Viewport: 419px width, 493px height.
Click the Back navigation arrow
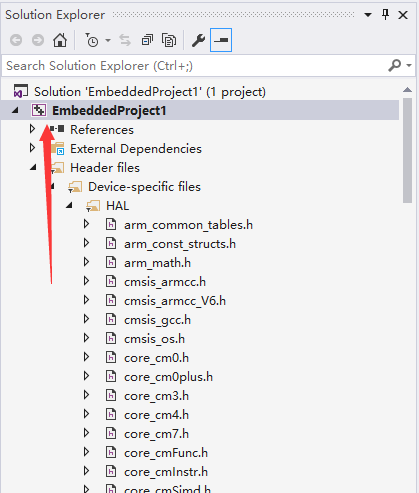(x=16, y=40)
